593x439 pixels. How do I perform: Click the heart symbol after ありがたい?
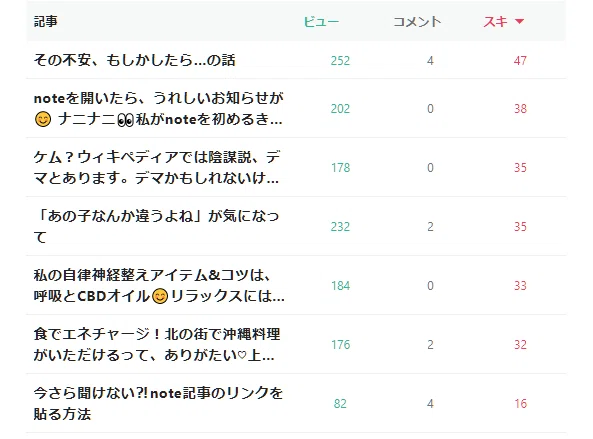pos(242,355)
